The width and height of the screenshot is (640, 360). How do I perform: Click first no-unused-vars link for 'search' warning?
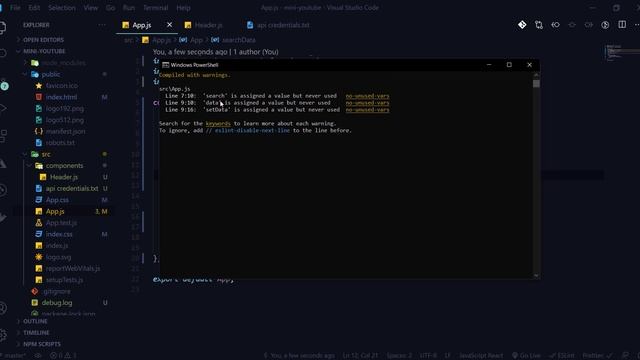[x=367, y=96]
